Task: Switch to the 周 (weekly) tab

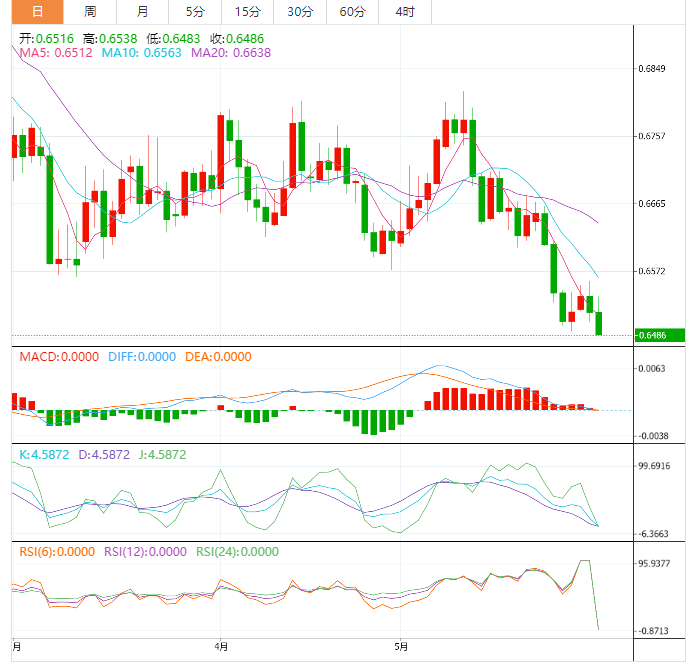Action: (x=91, y=12)
